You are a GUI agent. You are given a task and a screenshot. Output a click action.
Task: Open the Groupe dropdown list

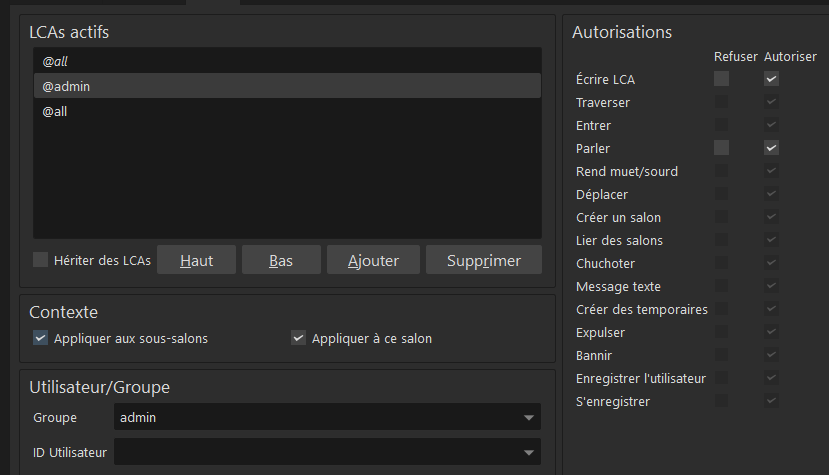(x=527, y=418)
